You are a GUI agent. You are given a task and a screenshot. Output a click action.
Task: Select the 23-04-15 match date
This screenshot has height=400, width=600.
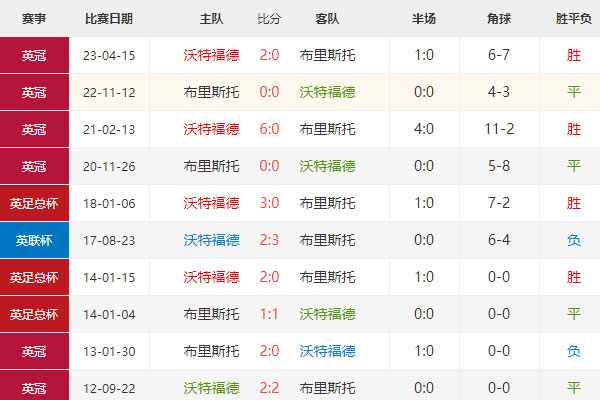coord(109,56)
